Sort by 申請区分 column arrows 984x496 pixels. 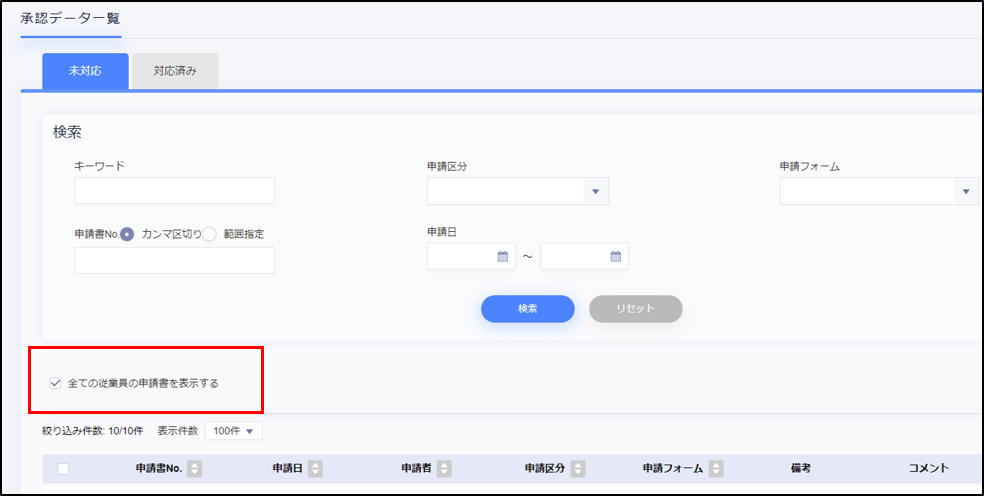tap(577, 468)
